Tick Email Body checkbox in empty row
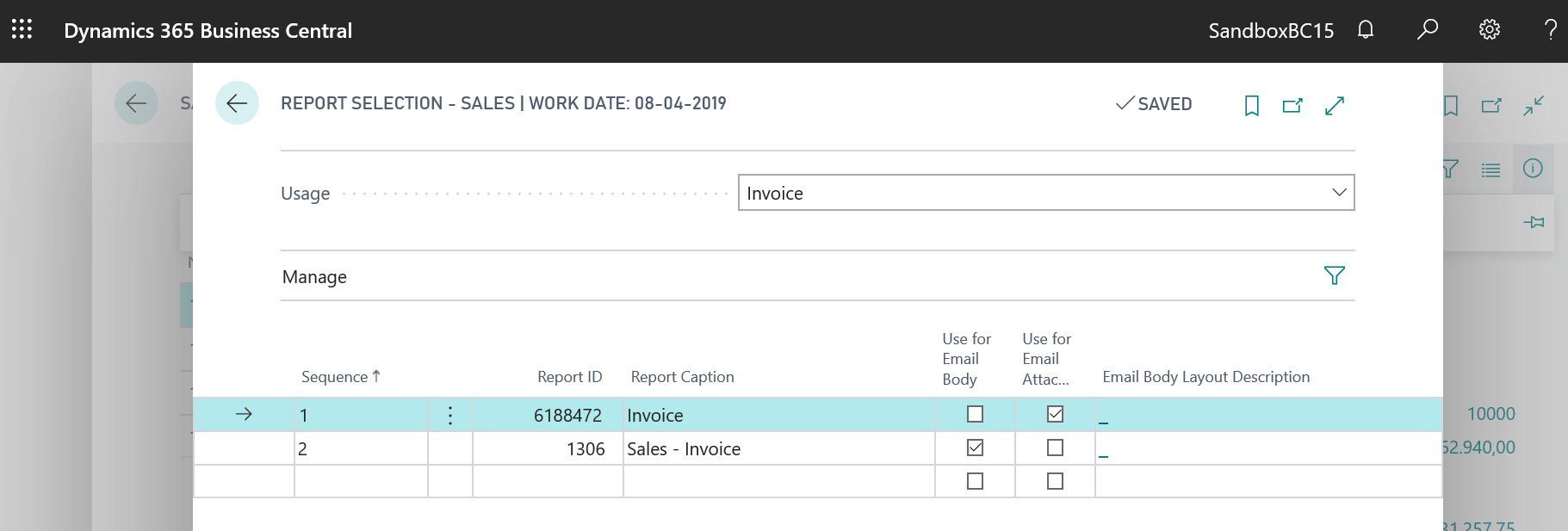1568x531 pixels. (975, 481)
